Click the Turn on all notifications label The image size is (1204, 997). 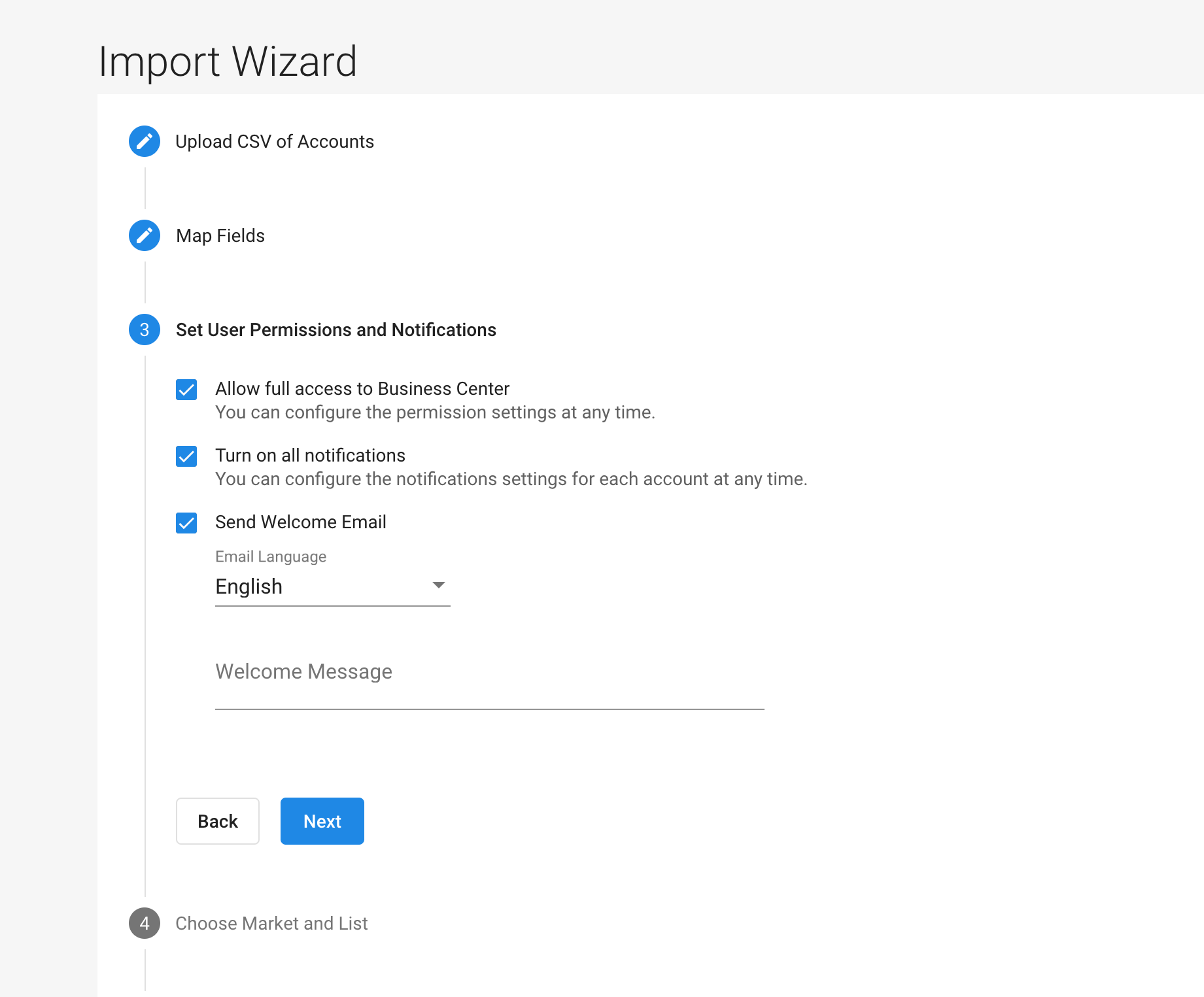pyautogui.click(x=311, y=455)
